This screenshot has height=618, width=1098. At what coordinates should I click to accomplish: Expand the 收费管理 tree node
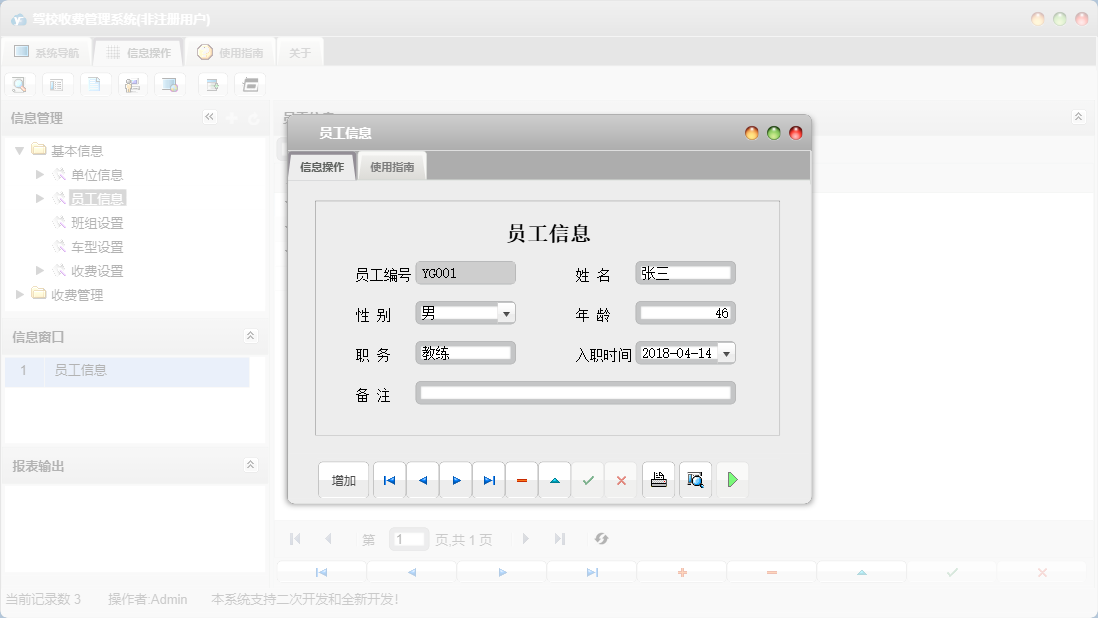(21, 295)
